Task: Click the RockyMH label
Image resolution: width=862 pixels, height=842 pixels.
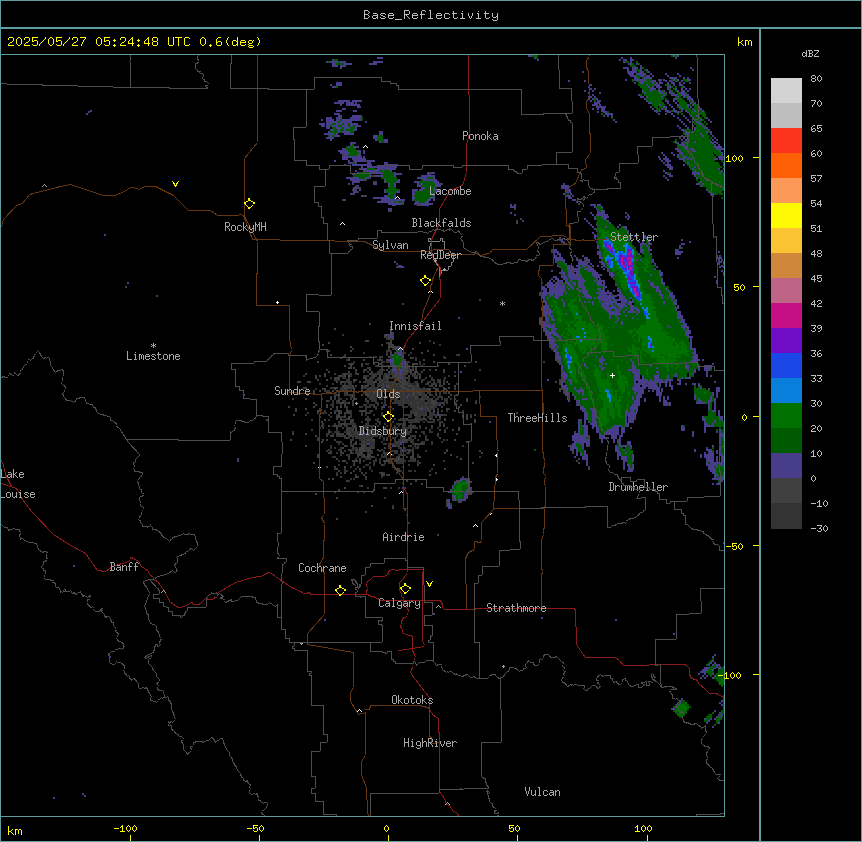Action: 245,227
